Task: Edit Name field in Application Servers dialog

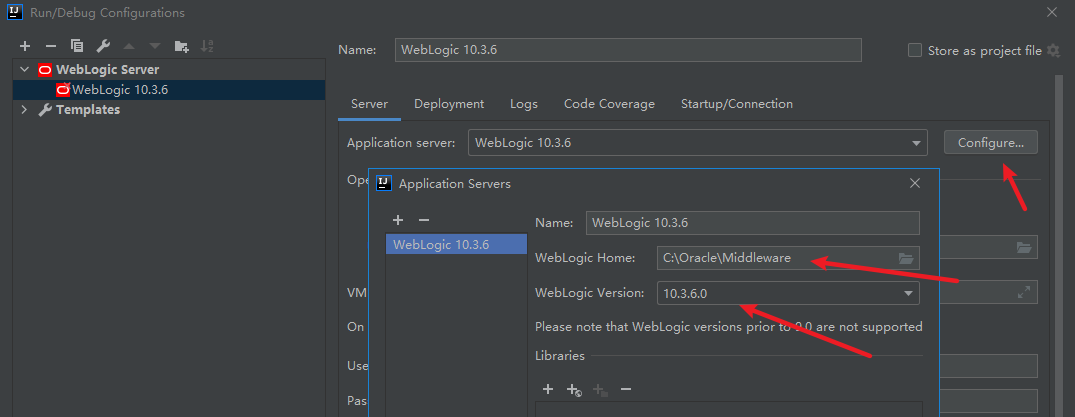Action: point(753,223)
